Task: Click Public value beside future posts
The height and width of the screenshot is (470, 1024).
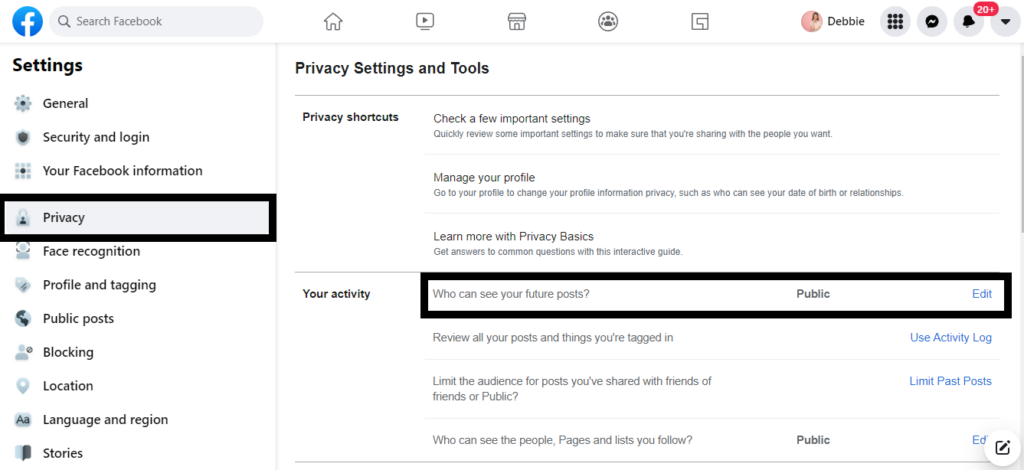Action: click(x=813, y=294)
